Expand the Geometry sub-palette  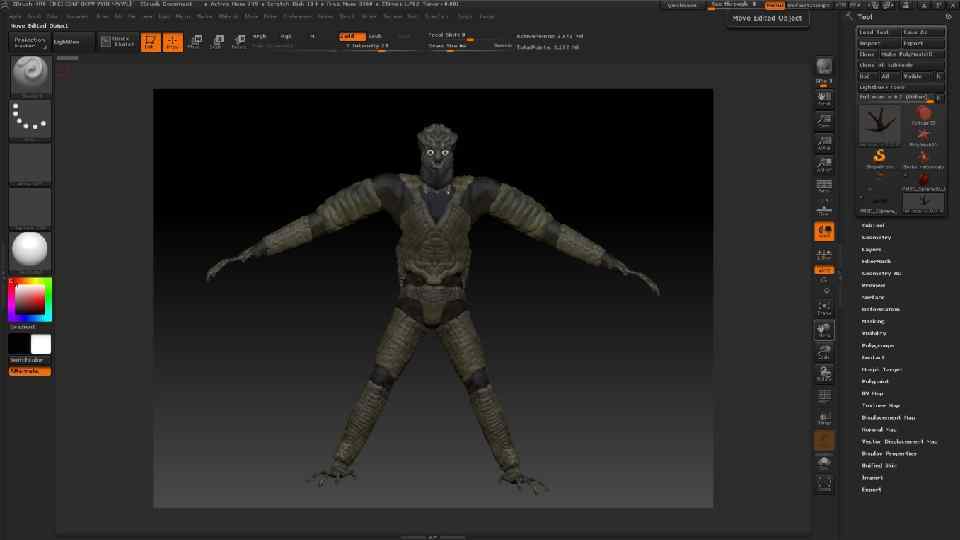[x=877, y=237]
